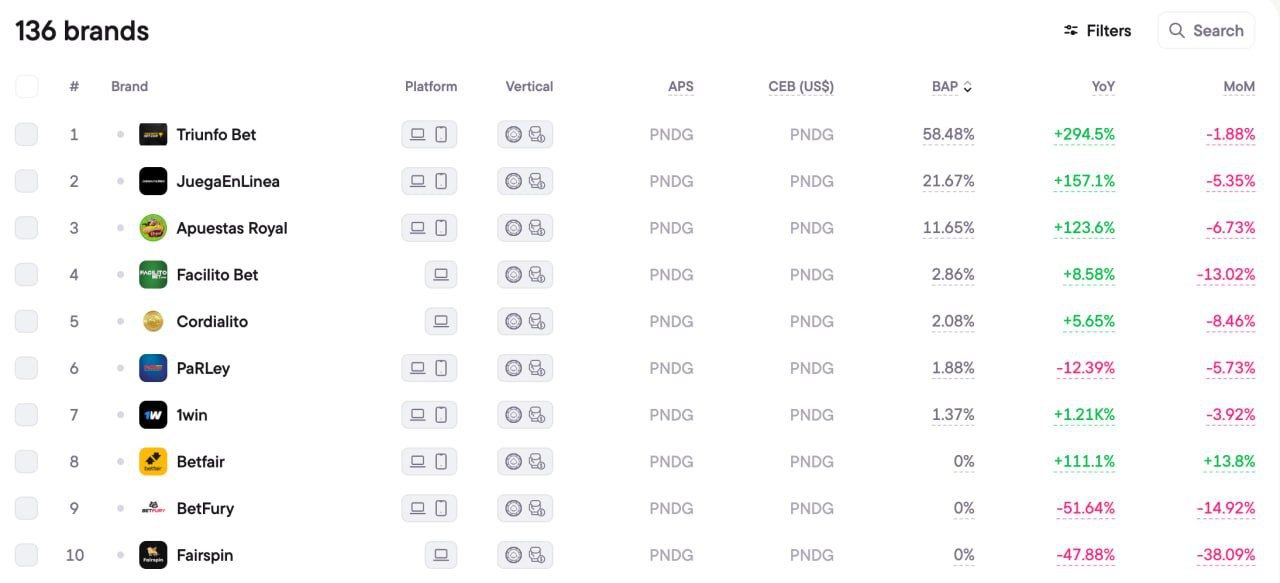The height and width of the screenshot is (583, 1280).
Task: Click the Search input field
Action: [1206, 31]
